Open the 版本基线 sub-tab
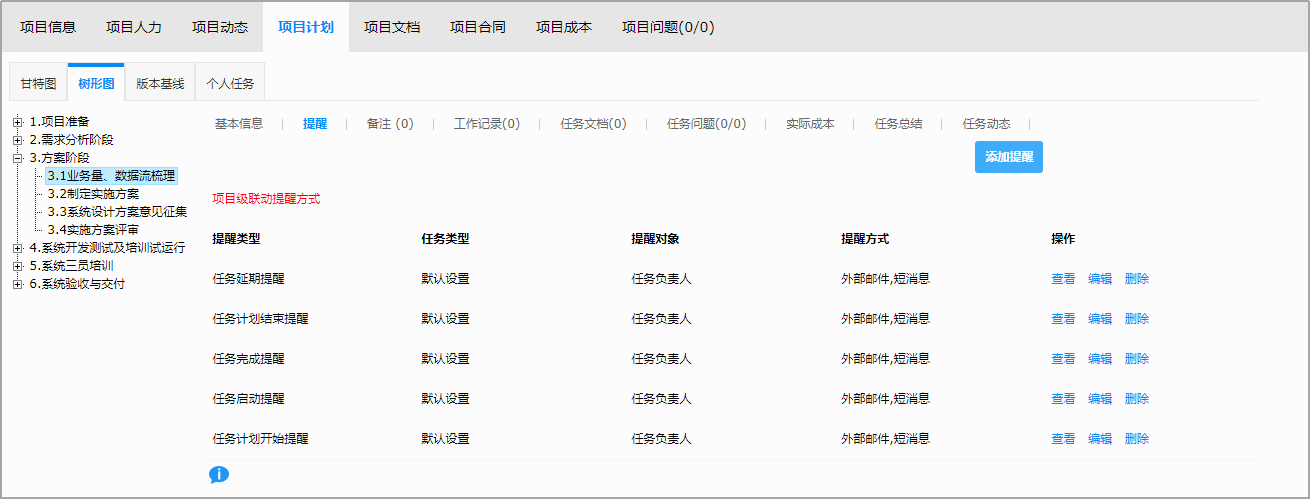Image resolution: width=1311 pixels, height=500 pixels. point(160,84)
